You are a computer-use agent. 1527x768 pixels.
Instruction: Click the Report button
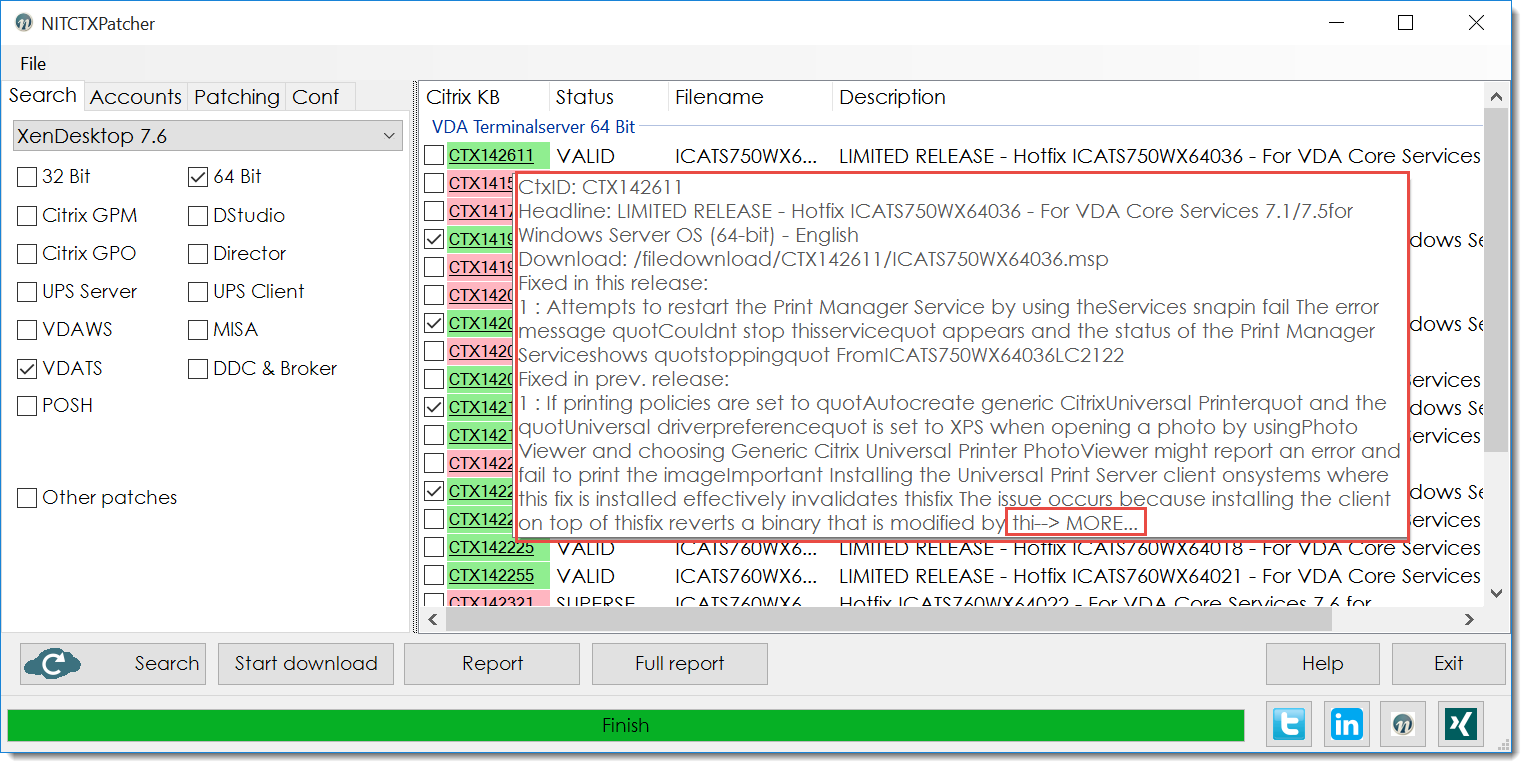tap(492, 663)
